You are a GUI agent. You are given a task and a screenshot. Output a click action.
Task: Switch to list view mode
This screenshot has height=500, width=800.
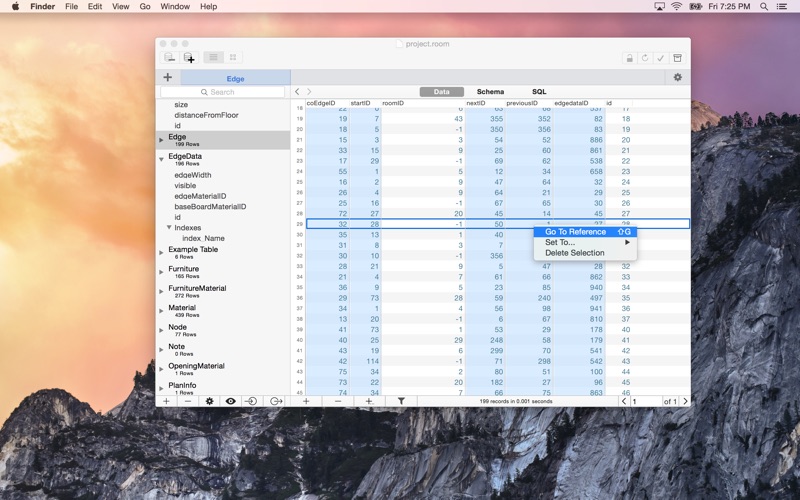pyautogui.click(x=213, y=58)
